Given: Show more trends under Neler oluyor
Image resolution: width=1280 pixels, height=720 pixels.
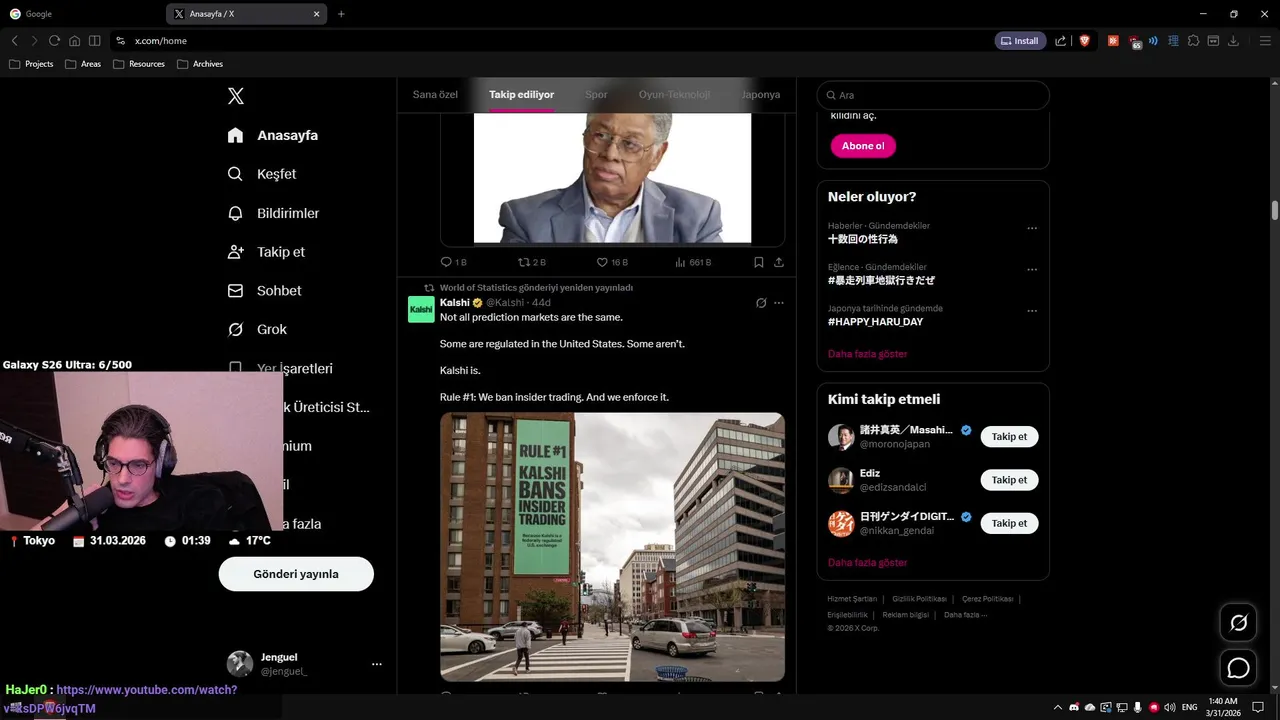Looking at the screenshot, I should (867, 354).
